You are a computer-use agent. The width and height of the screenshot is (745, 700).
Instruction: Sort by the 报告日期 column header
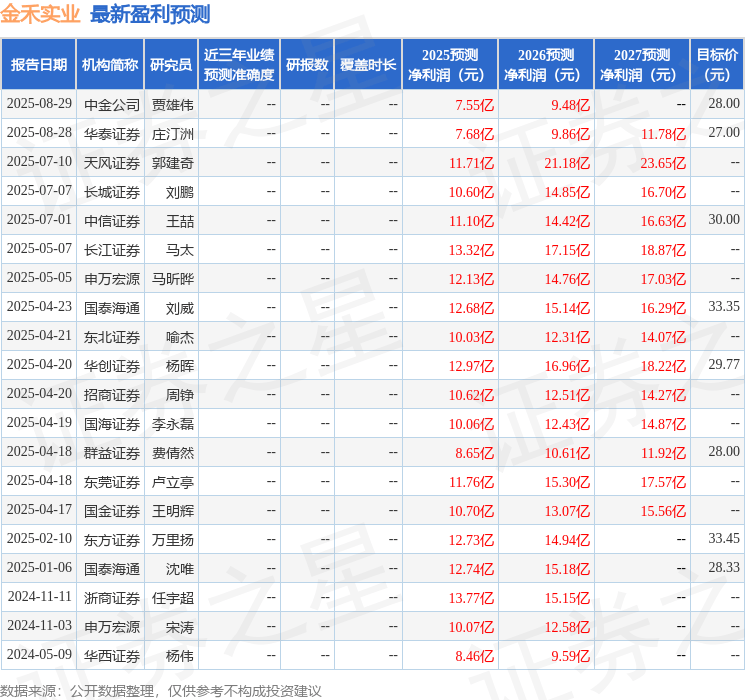[39, 65]
